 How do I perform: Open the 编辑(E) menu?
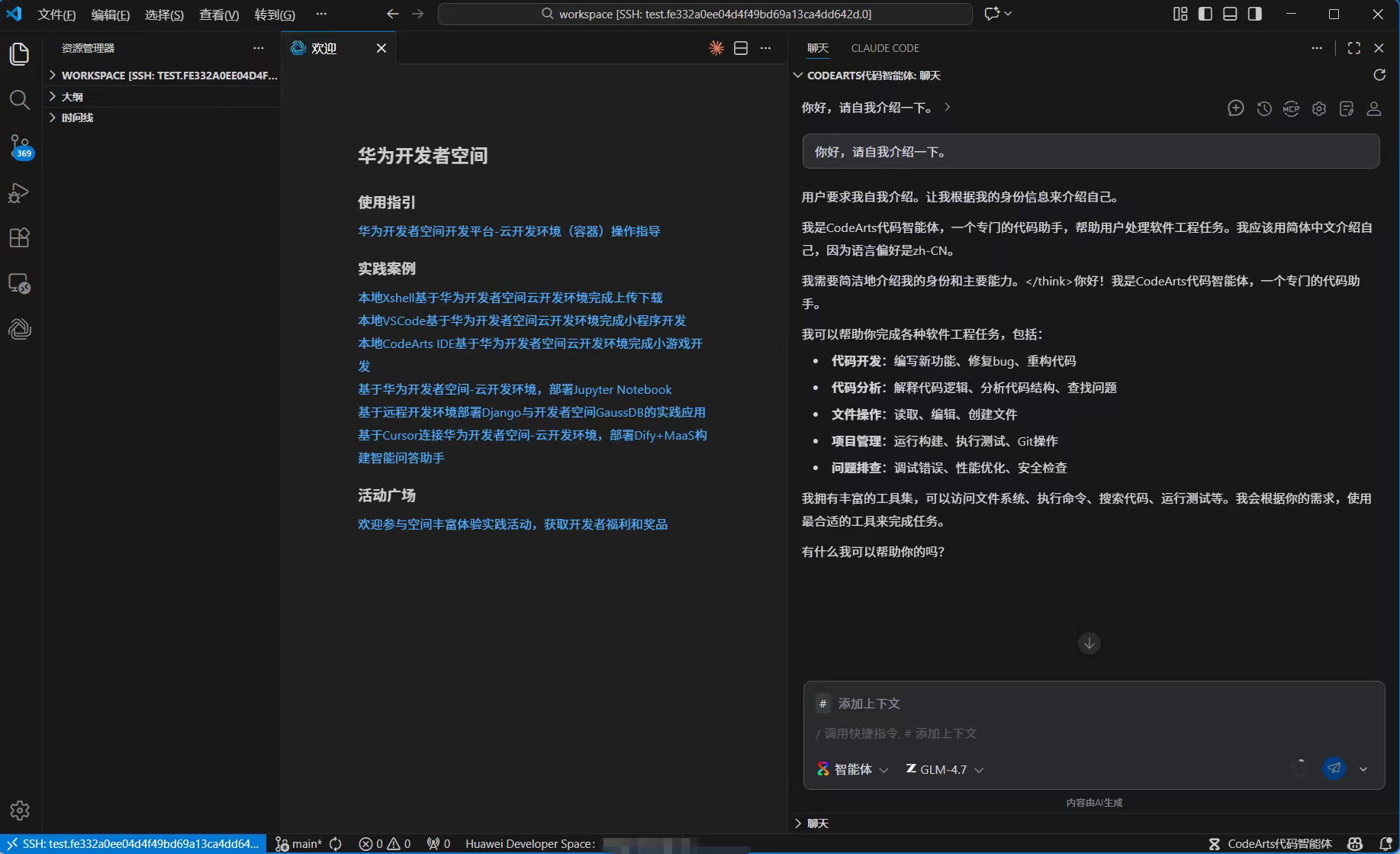[x=111, y=15]
